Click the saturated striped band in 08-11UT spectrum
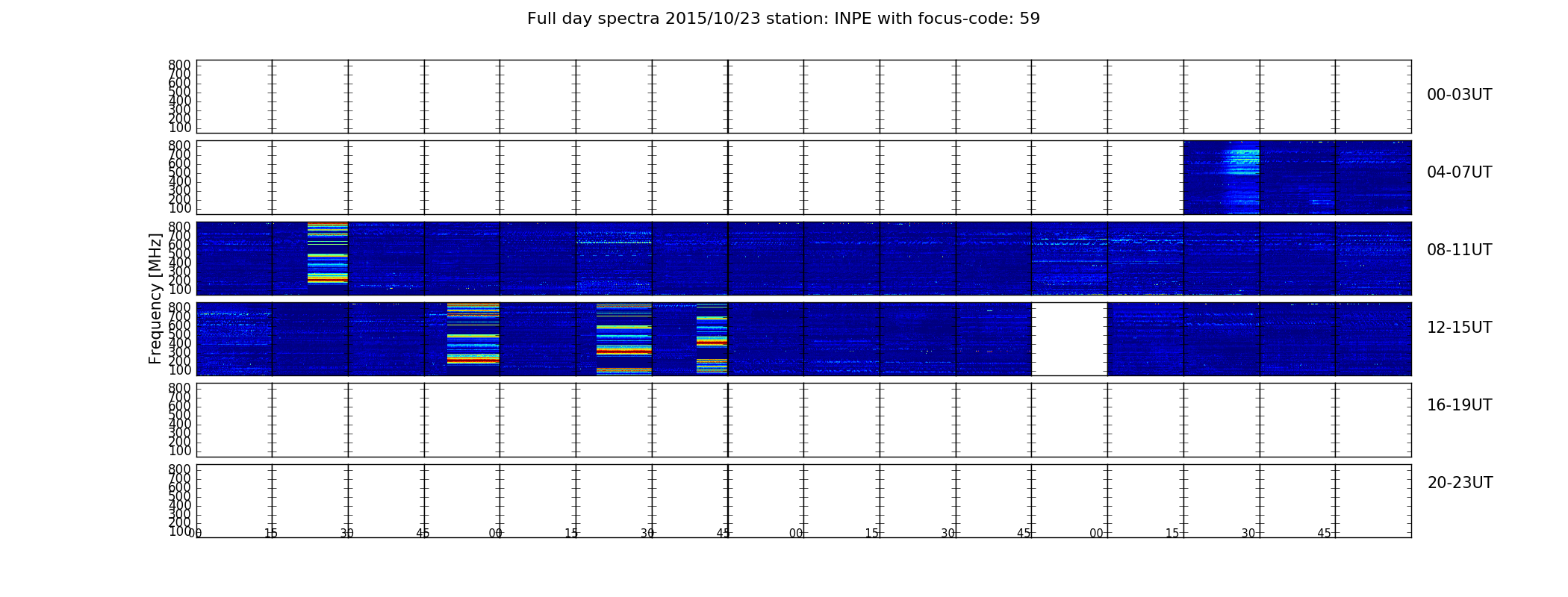1568x597 pixels. pos(328,254)
